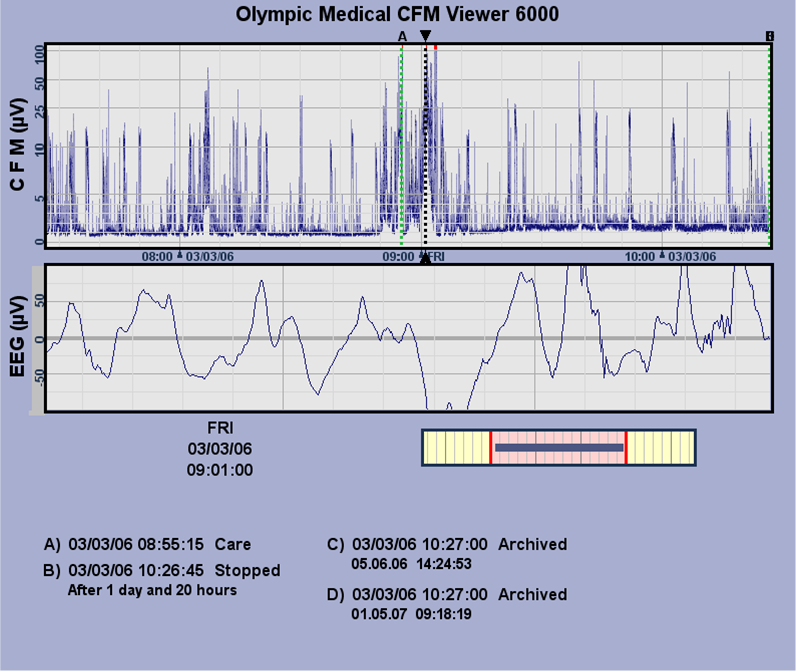Click the red marker tick atop CFM graph

(436, 48)
